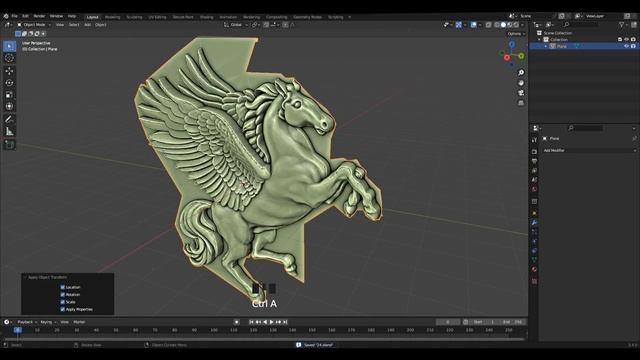Open the Keying dropdown in timeline
640x360 pixels.
pyautogui.click(x=48, y=322)
